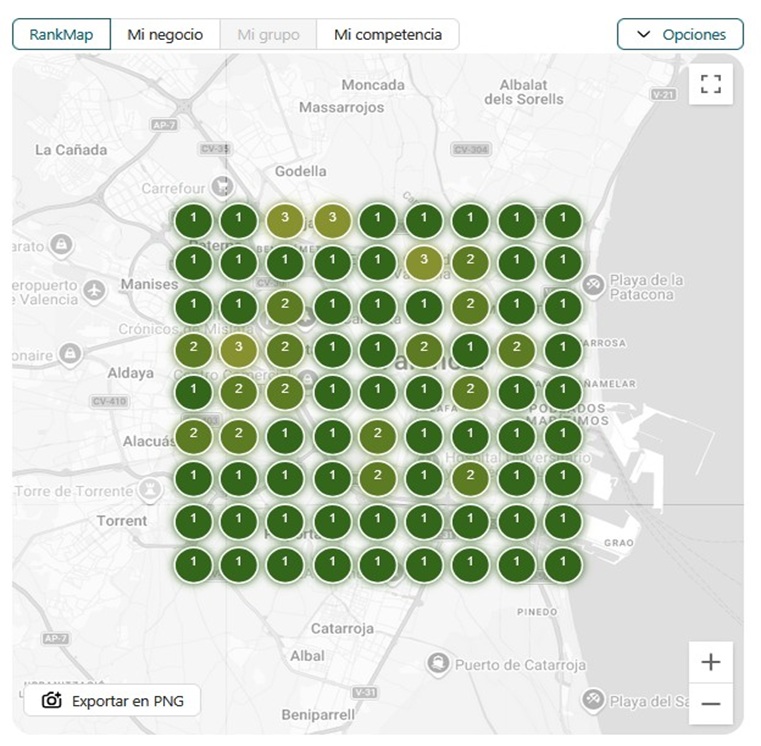This screenshot has width=761, height=746.
Task: Click the Aldaya map label
Action: pyautogui.click(x=131, y=373)
